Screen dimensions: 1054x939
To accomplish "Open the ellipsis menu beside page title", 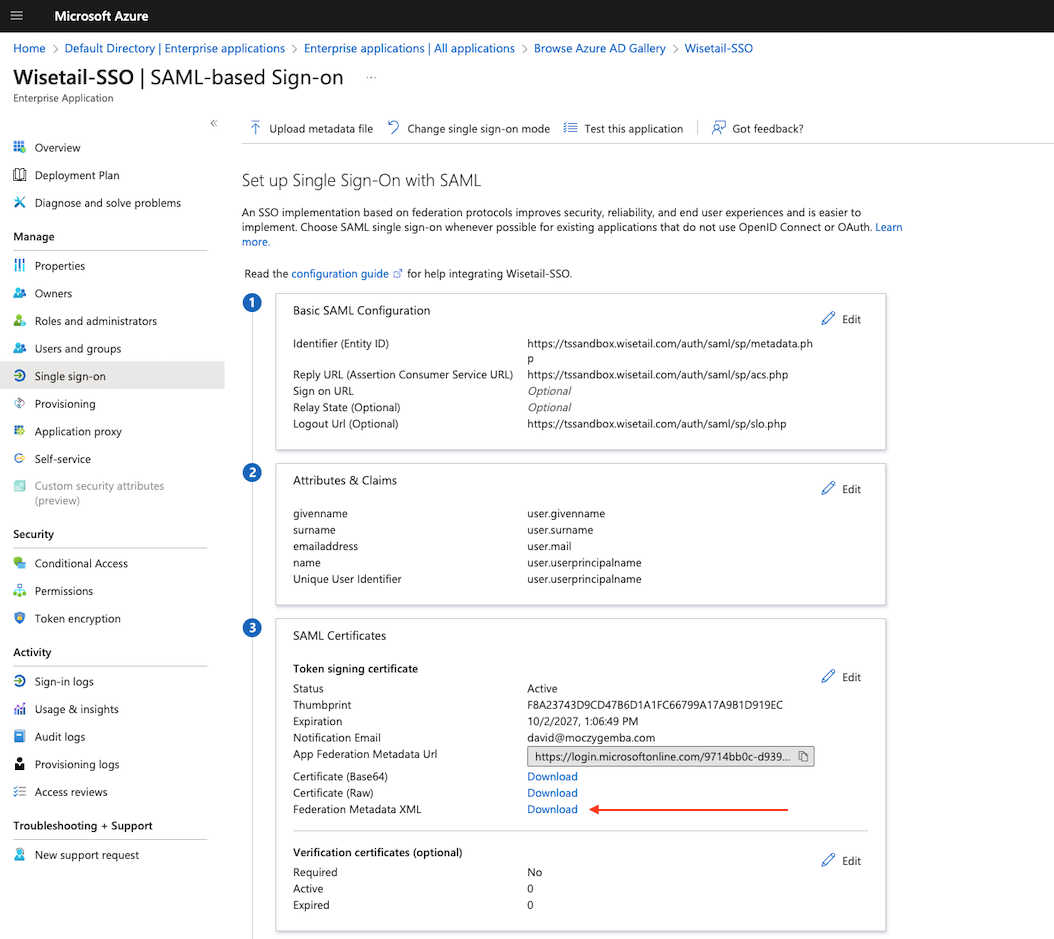I will coord(371,77).
